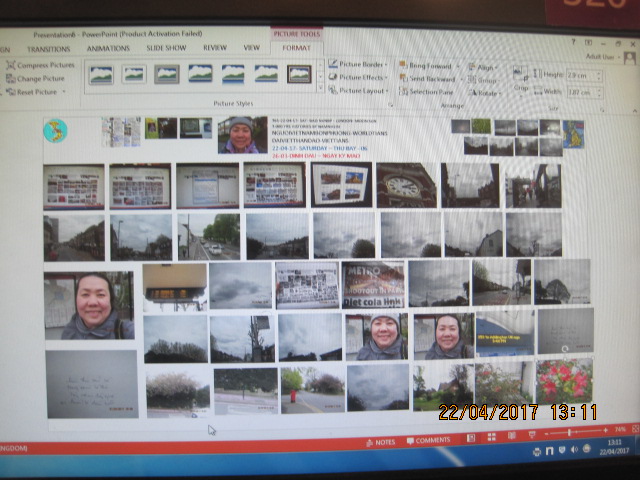Fit slide to current window
Screen dimensions: 640x480
636,428
